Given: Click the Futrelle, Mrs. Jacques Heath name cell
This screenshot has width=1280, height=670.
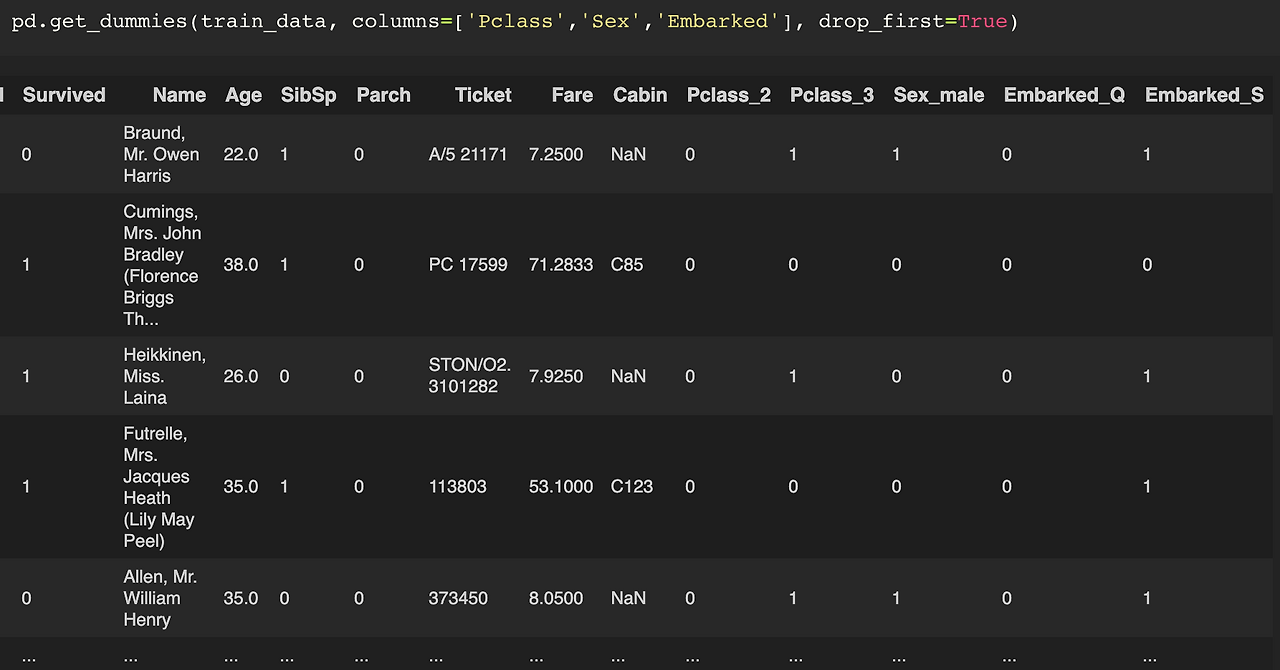Looking at the screenshot, I should tap(159, 487).
